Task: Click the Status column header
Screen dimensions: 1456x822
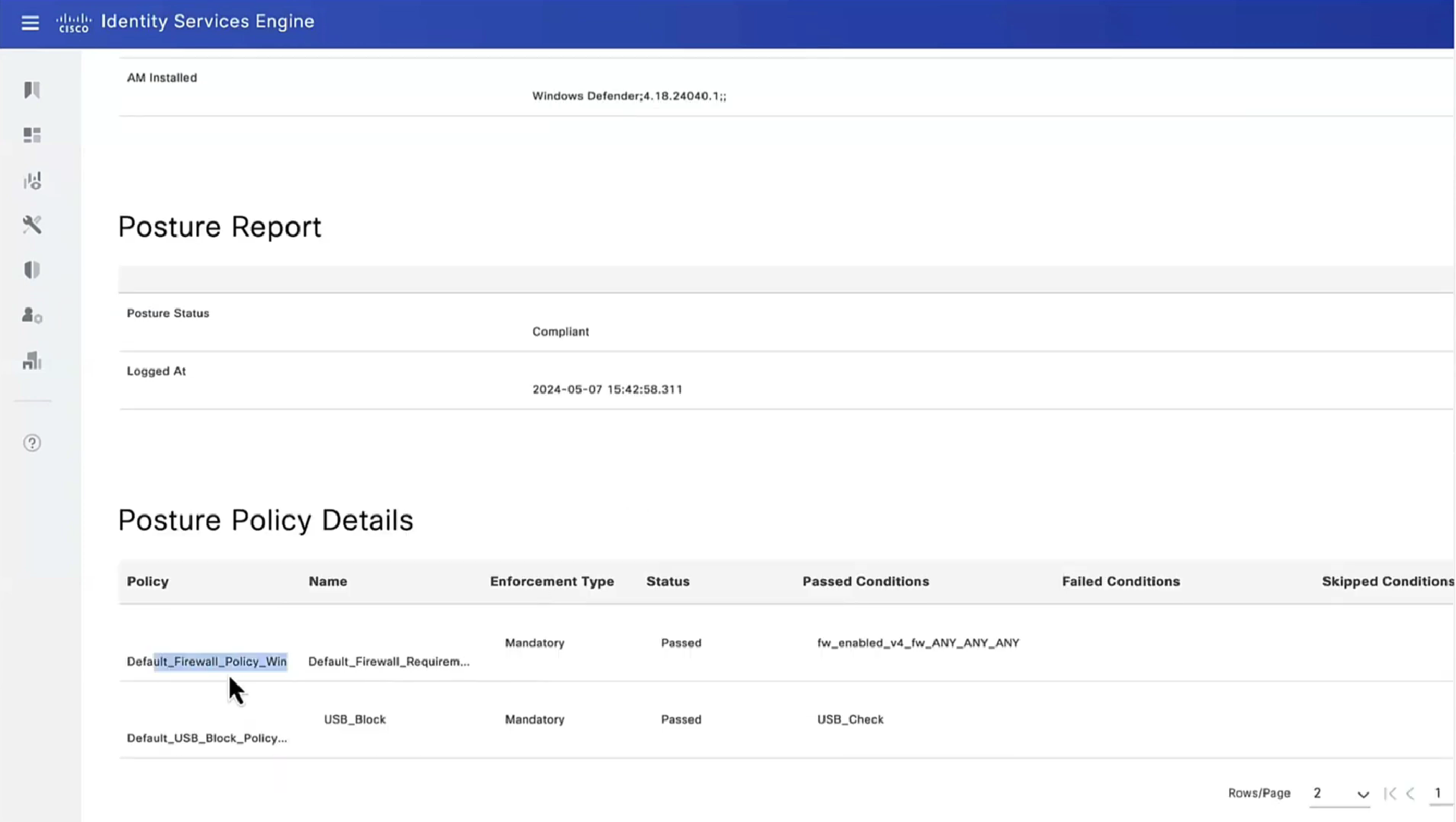Action: click(x=667, y=581)
